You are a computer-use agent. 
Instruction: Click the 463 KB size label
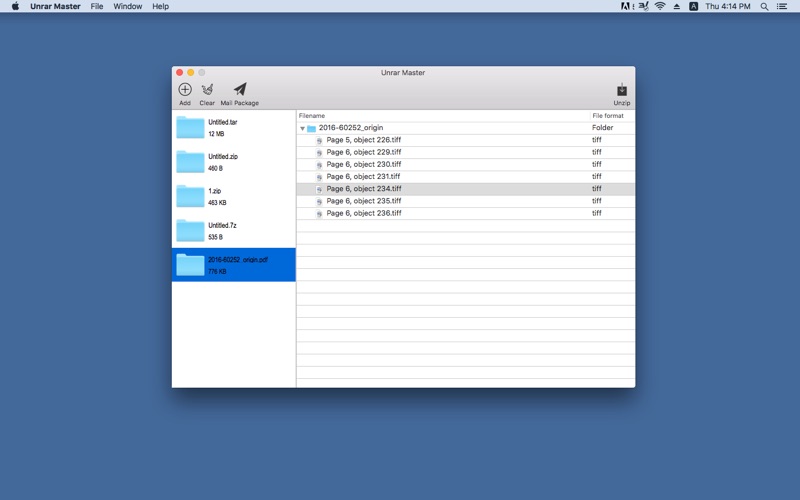[217, 203]
